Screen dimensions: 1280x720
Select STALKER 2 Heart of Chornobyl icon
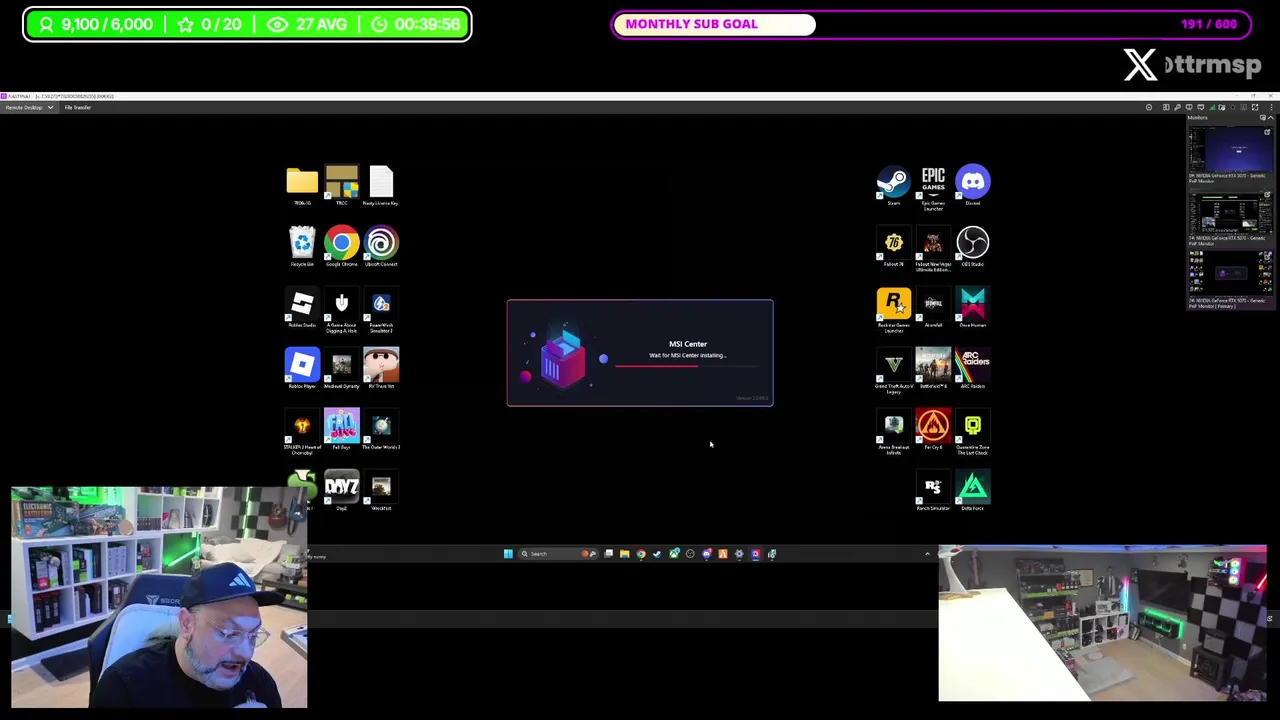(302, 432)
